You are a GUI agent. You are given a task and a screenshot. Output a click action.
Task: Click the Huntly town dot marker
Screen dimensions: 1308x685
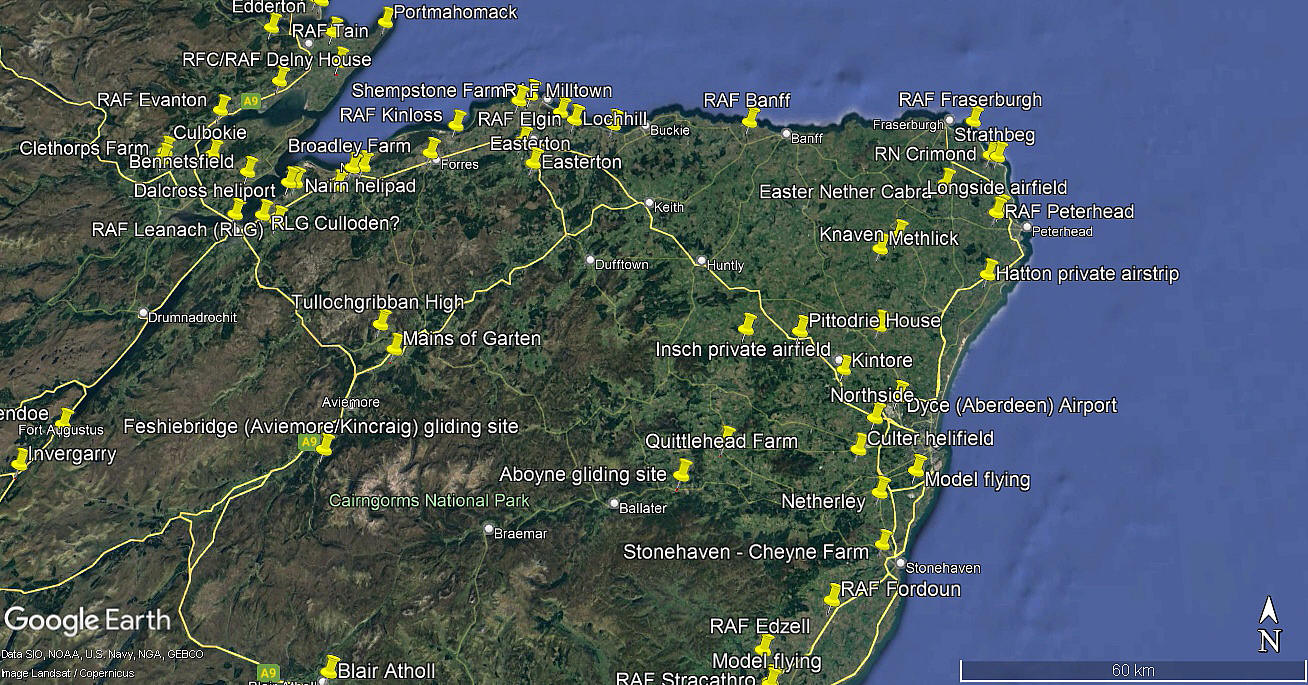coord(701,262)
